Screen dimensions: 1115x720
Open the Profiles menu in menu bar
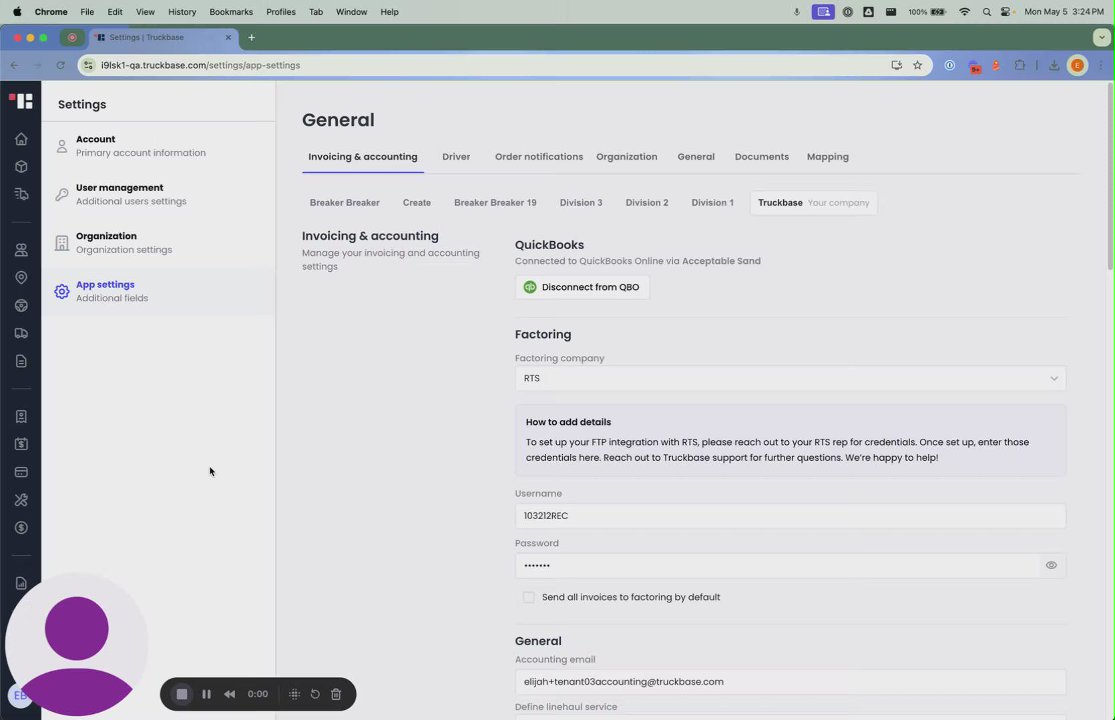click(x=281, y=11)
